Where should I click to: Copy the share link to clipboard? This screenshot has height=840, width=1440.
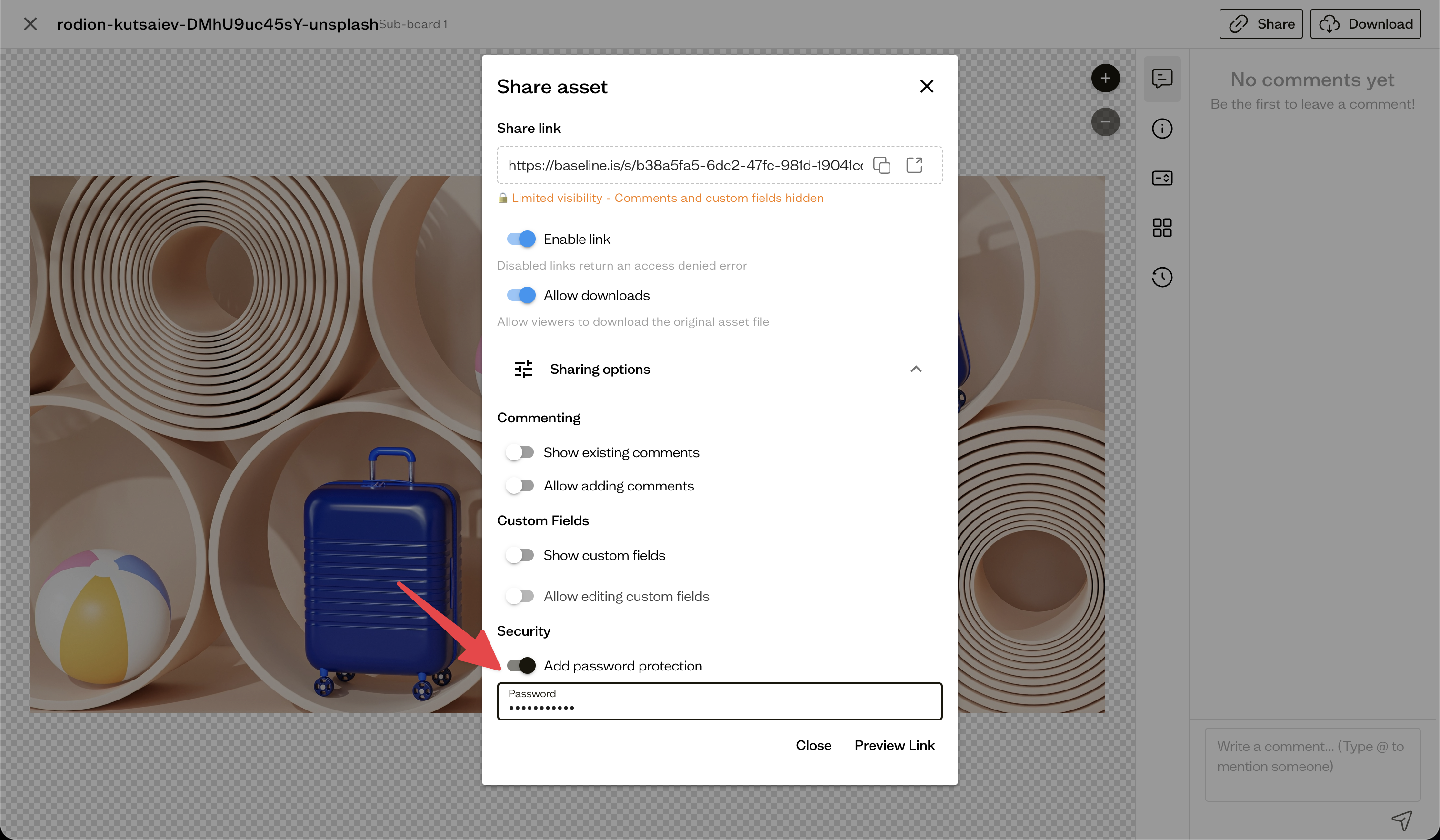[x=882, y=165]
